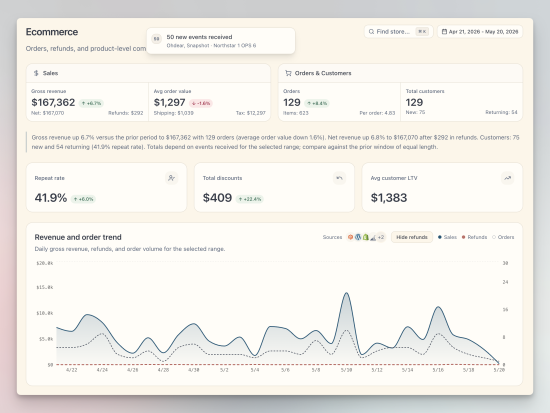The image size is (550, 413).
Task: Toggle the Sales series in chart legend
Action: (x=447, y=237)
